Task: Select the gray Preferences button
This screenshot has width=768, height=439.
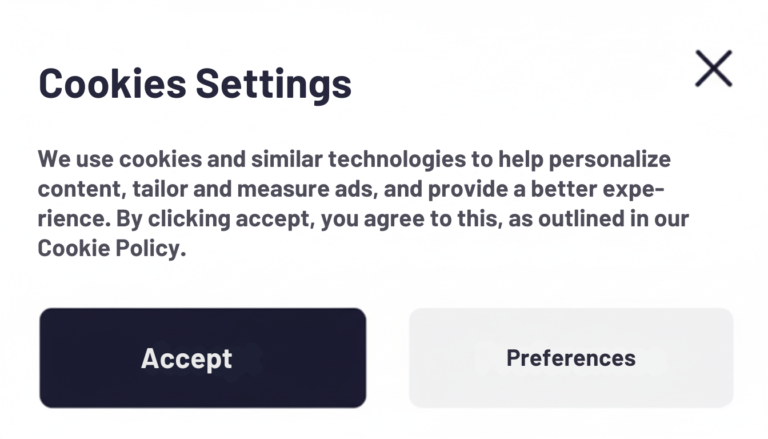Action: (570, 358)
